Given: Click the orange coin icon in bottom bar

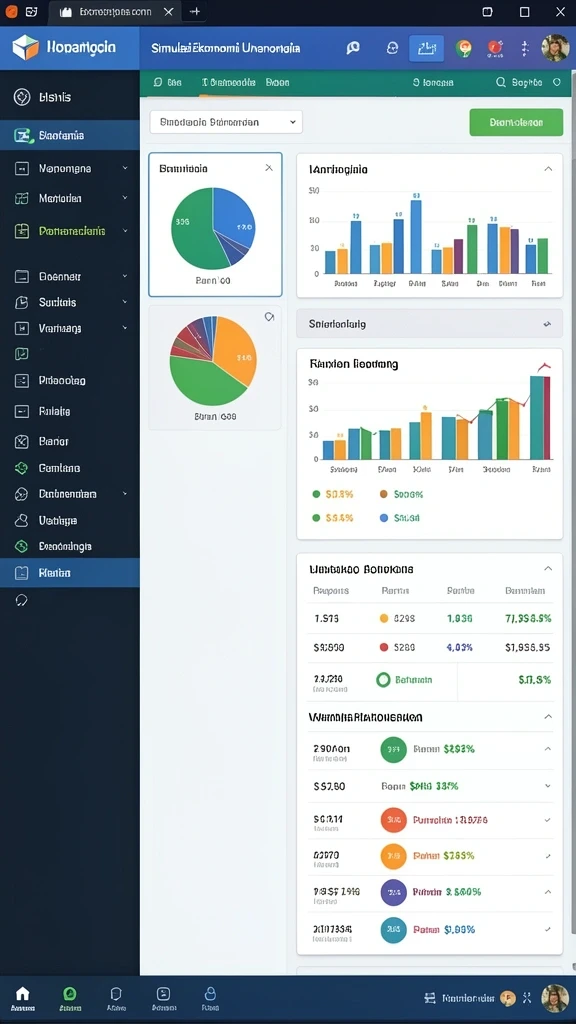Looking at the screenshot, I should (508, 998).
